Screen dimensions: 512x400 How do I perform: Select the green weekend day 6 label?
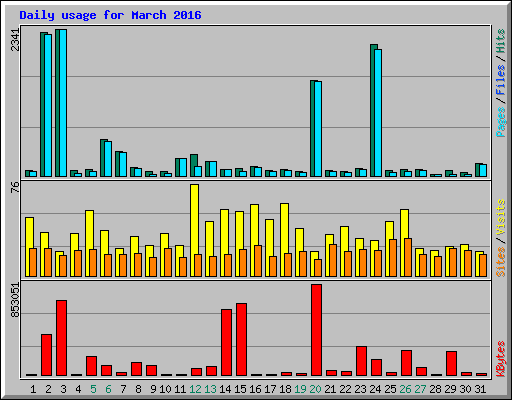(x=108, y=389)
